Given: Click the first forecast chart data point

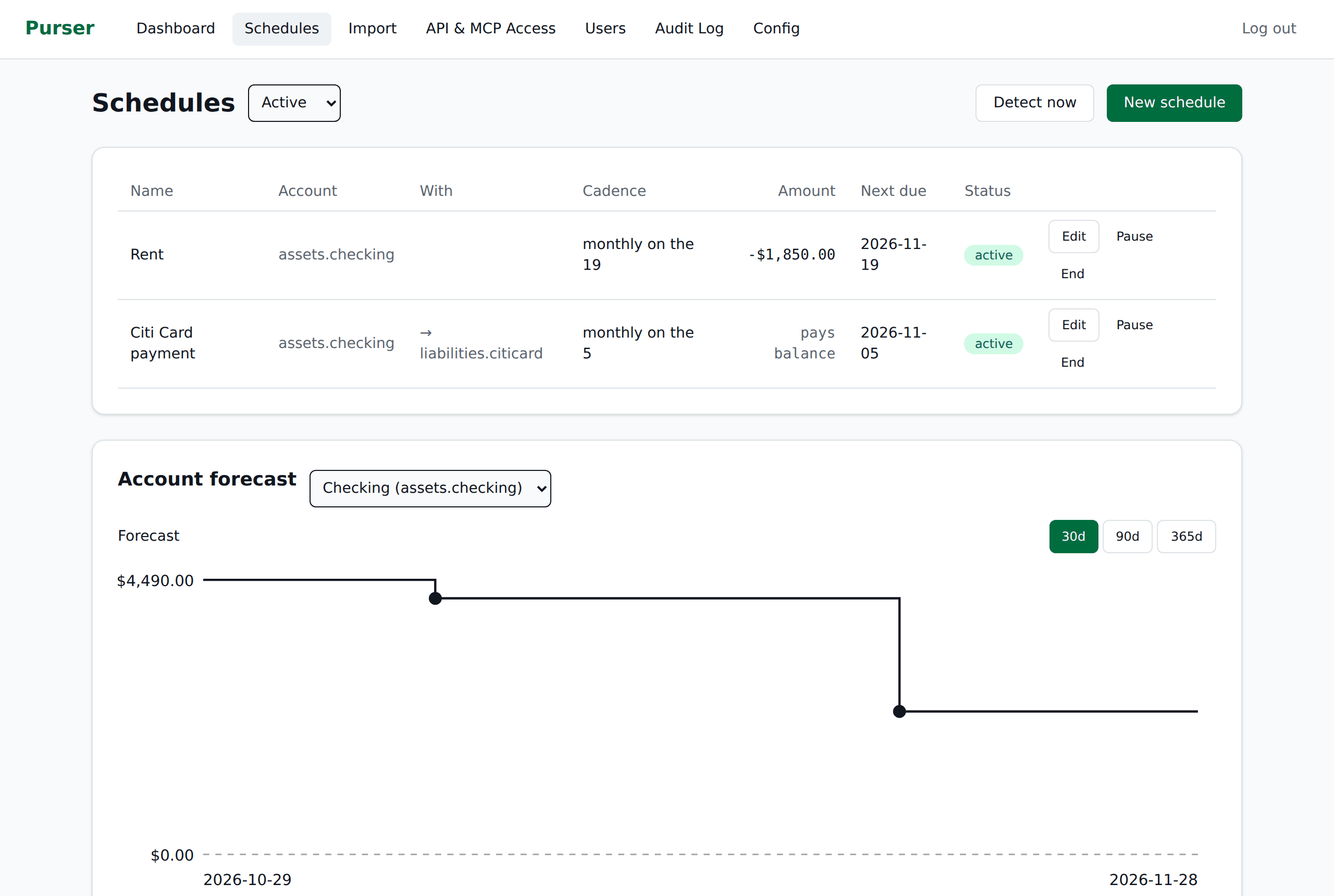Looking at the screenshot, I should pyautogui.click(x=435, y=598).
